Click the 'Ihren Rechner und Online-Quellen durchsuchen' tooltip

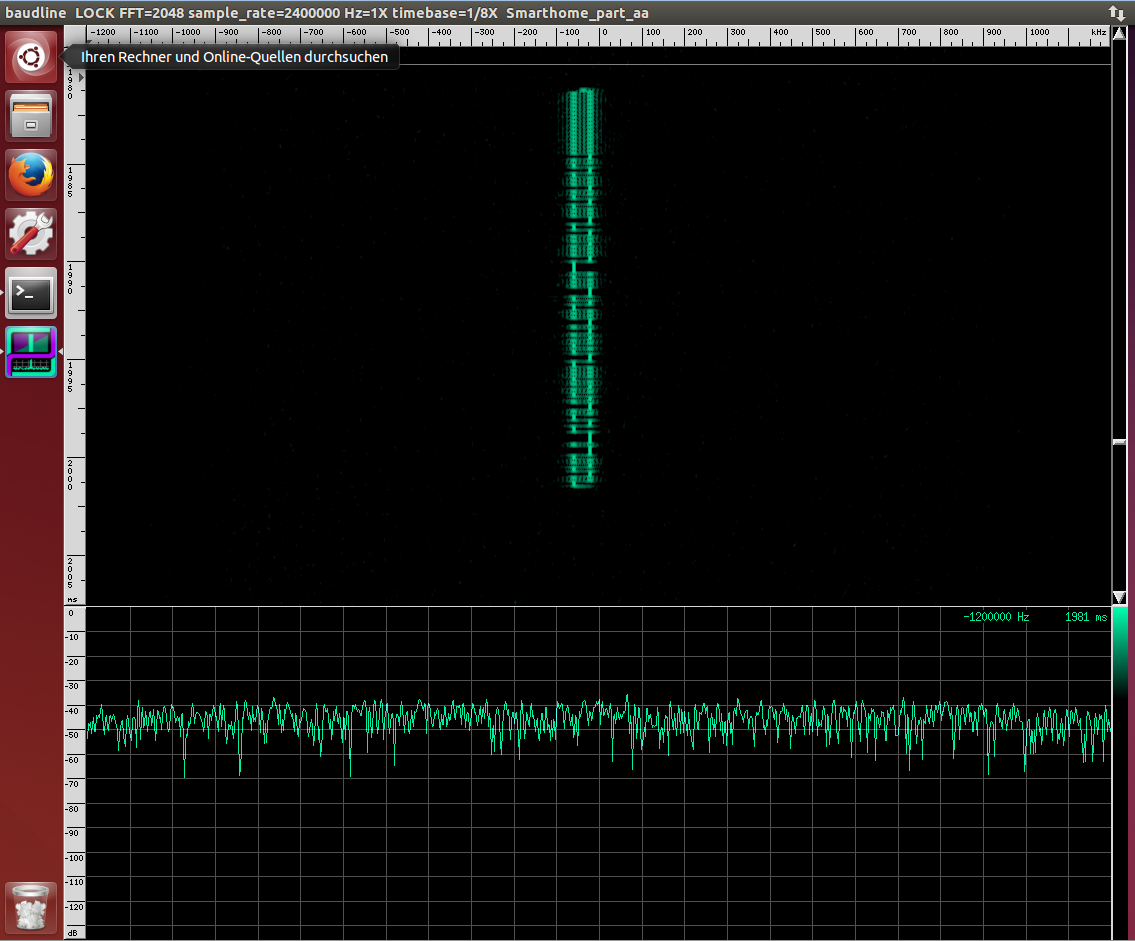pos(234,56)
